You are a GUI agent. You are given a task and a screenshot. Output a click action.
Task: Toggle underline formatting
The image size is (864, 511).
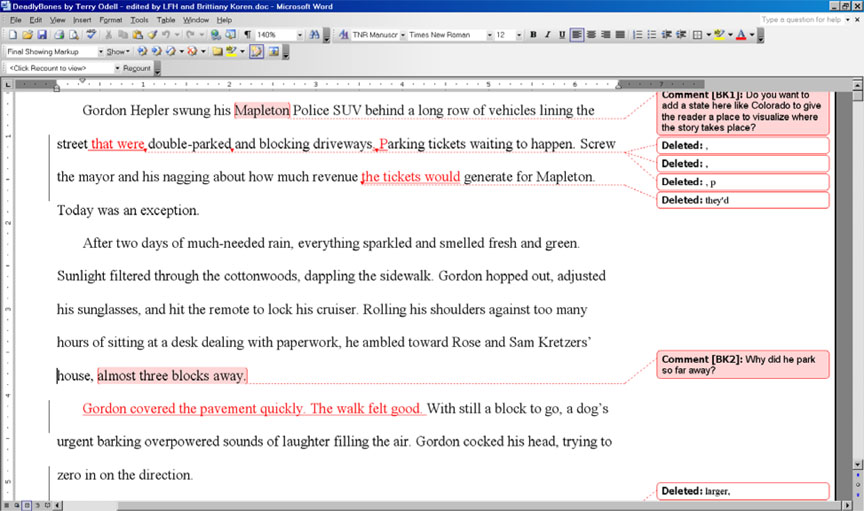click(562, 35)
